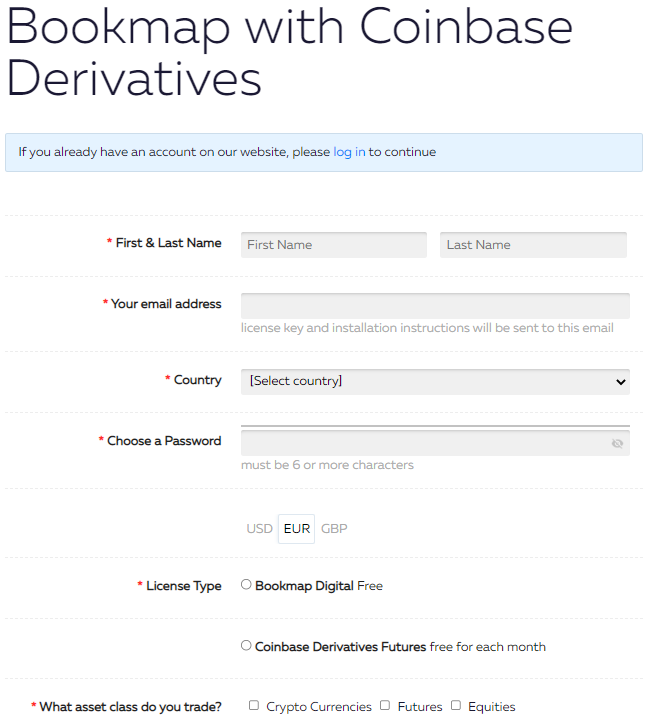655x718 pixels.
Task: Select the USD currency tab
Action: 259,529
